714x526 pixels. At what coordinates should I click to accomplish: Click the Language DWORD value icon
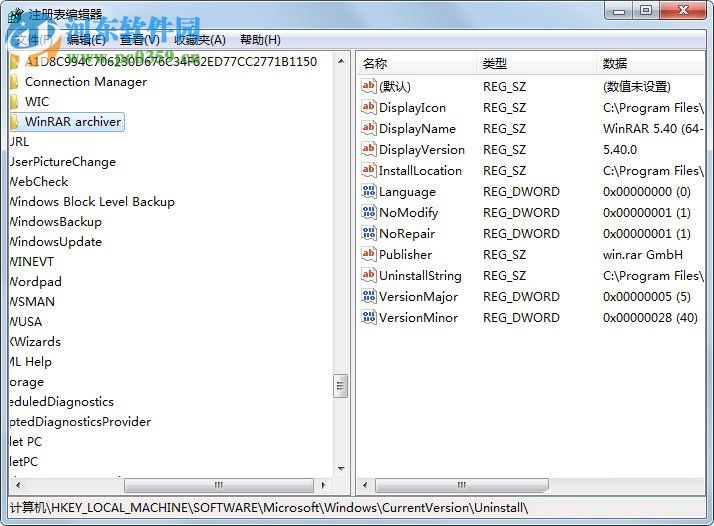coord(368,192)
